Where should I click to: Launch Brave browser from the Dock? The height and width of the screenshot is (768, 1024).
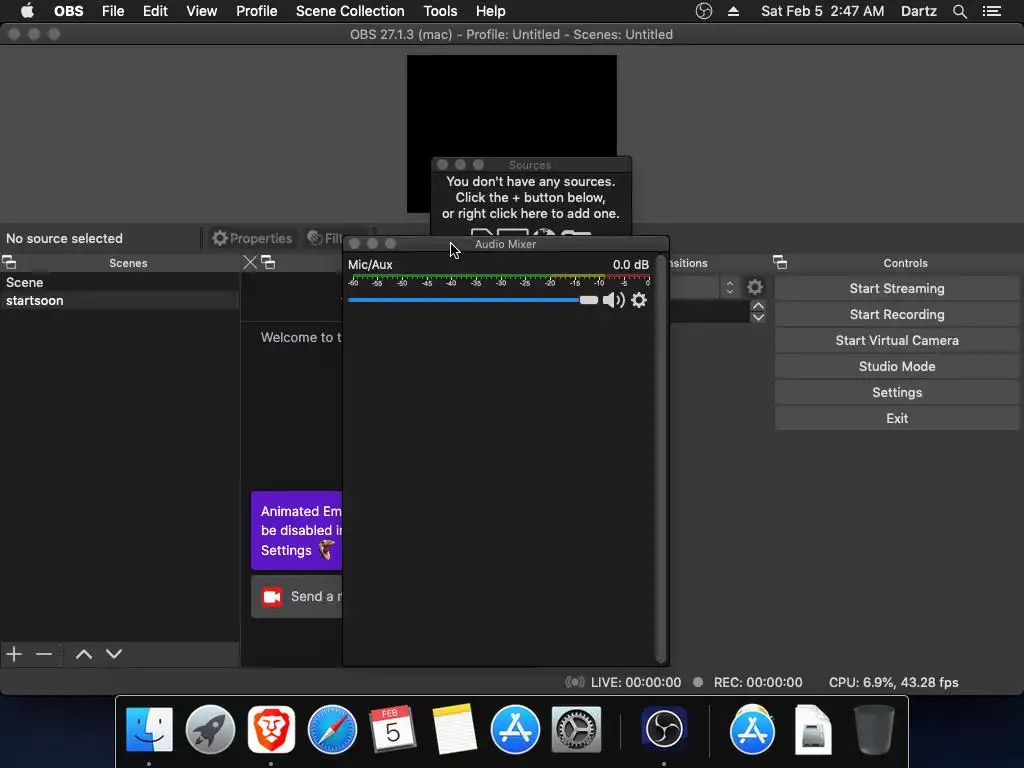point(271,729)
